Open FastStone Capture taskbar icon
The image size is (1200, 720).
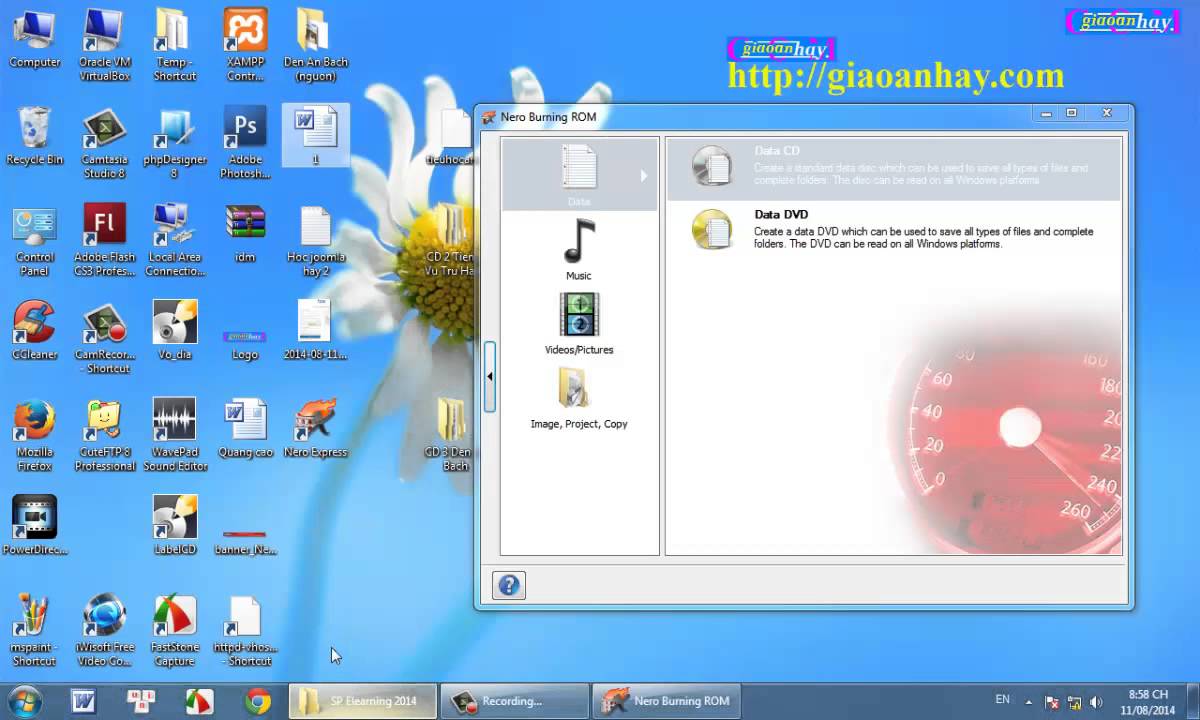[200, 701]
